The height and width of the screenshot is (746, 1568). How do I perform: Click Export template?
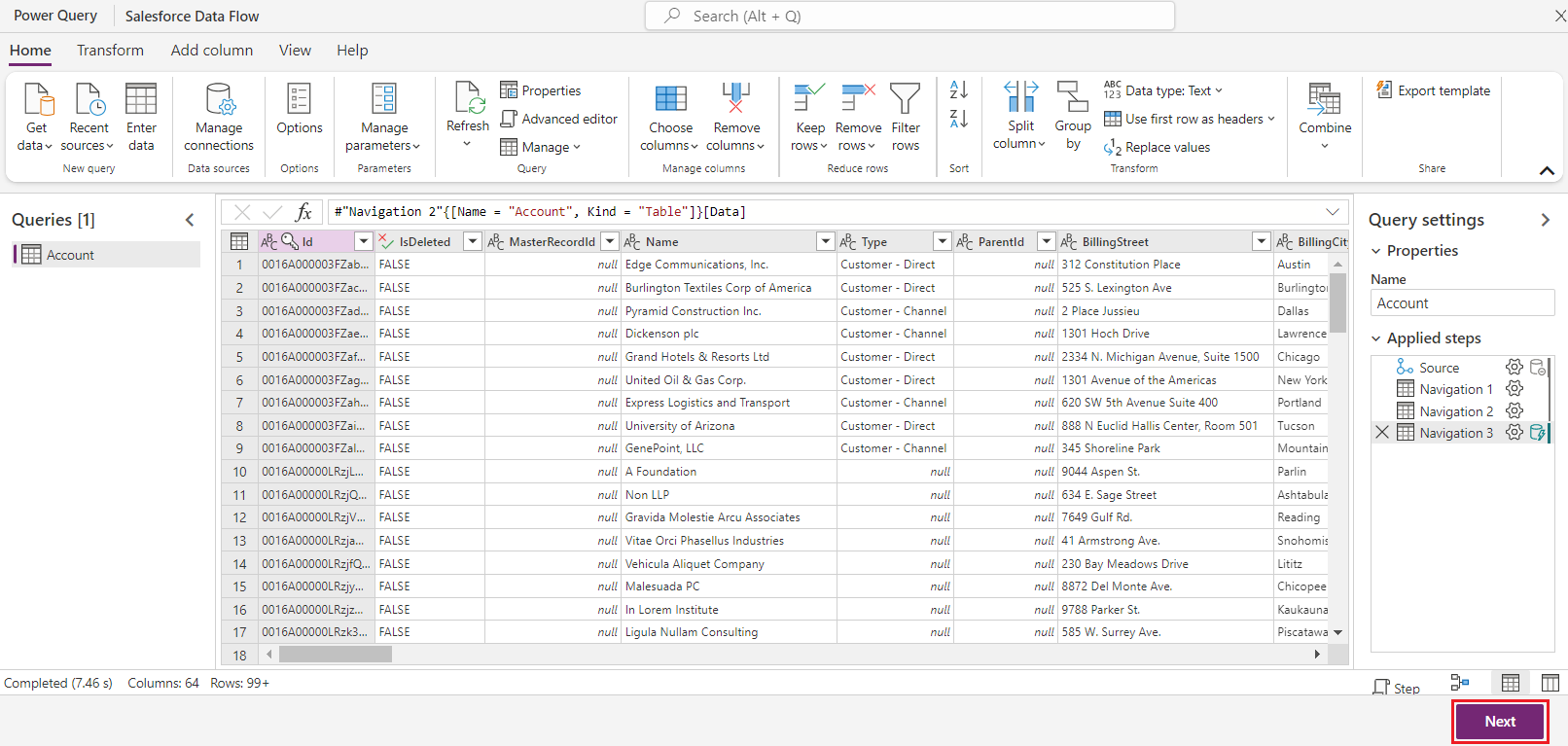coord(1433,90)
